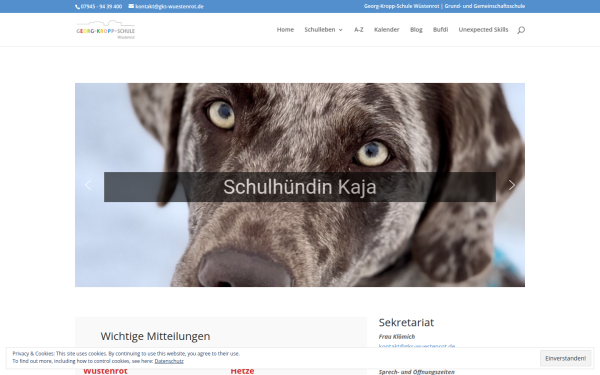Open the Home menu item
The image size is (600, 375).
point(285,29)
